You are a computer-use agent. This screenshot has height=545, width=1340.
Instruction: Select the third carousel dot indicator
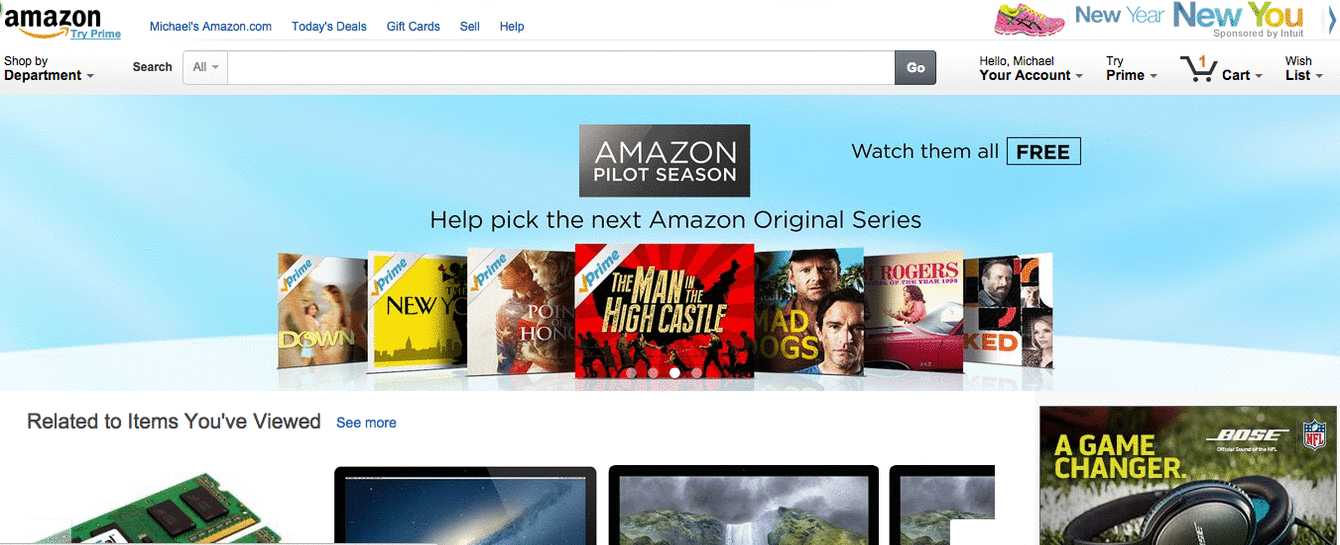click(x=675, y=373)
